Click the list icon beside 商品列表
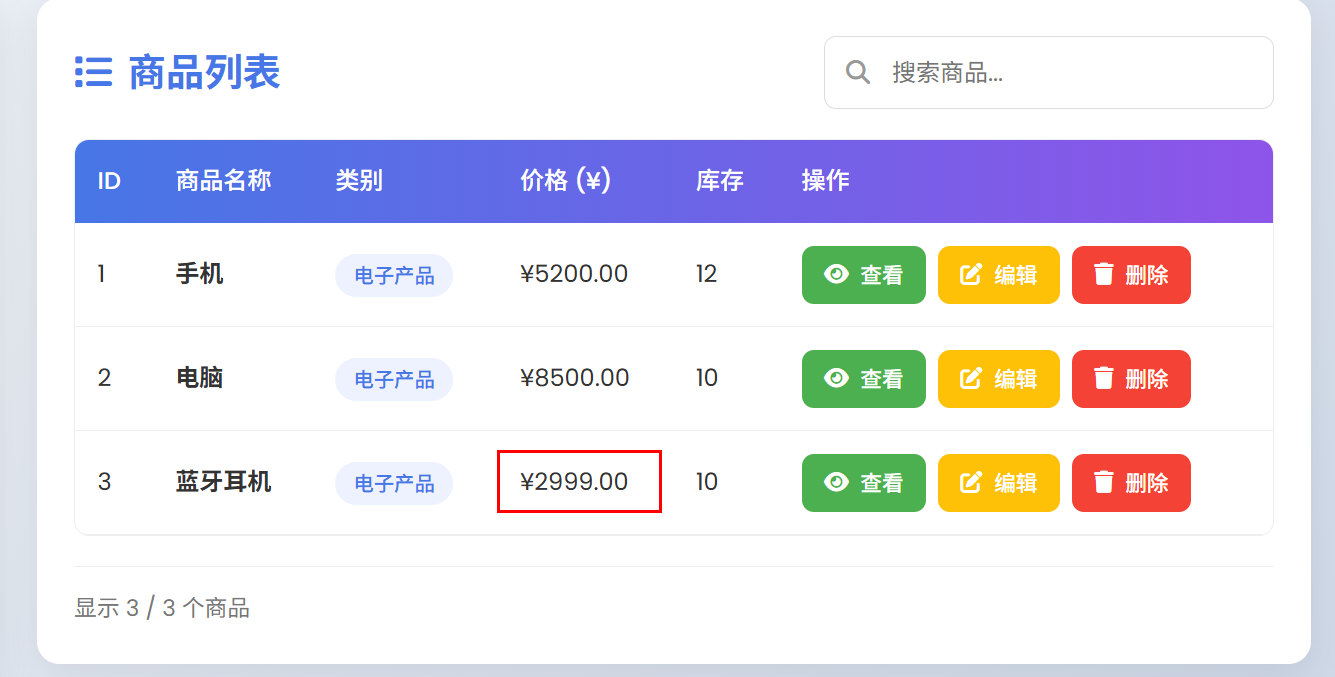 point(93,72)
